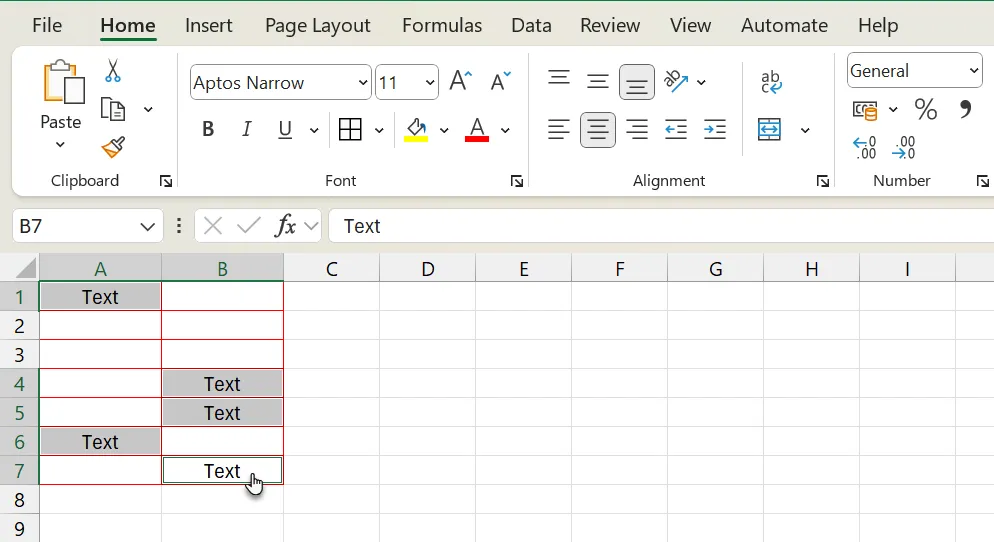Apply Comma Style format
The height and width of the screenshot is (542, 994).
point(965,110)
